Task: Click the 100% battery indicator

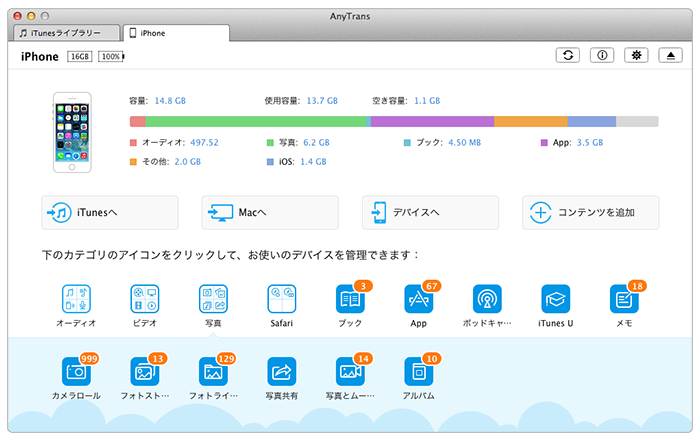Action: click(x=111, y=57)
